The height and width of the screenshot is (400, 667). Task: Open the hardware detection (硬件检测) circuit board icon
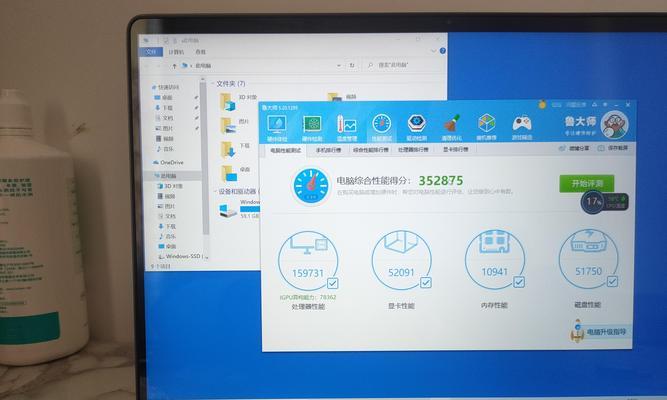click(312, 128)
